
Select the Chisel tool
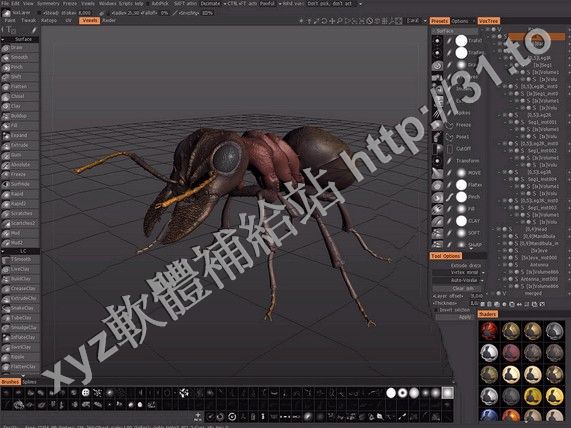coord(20,97)
